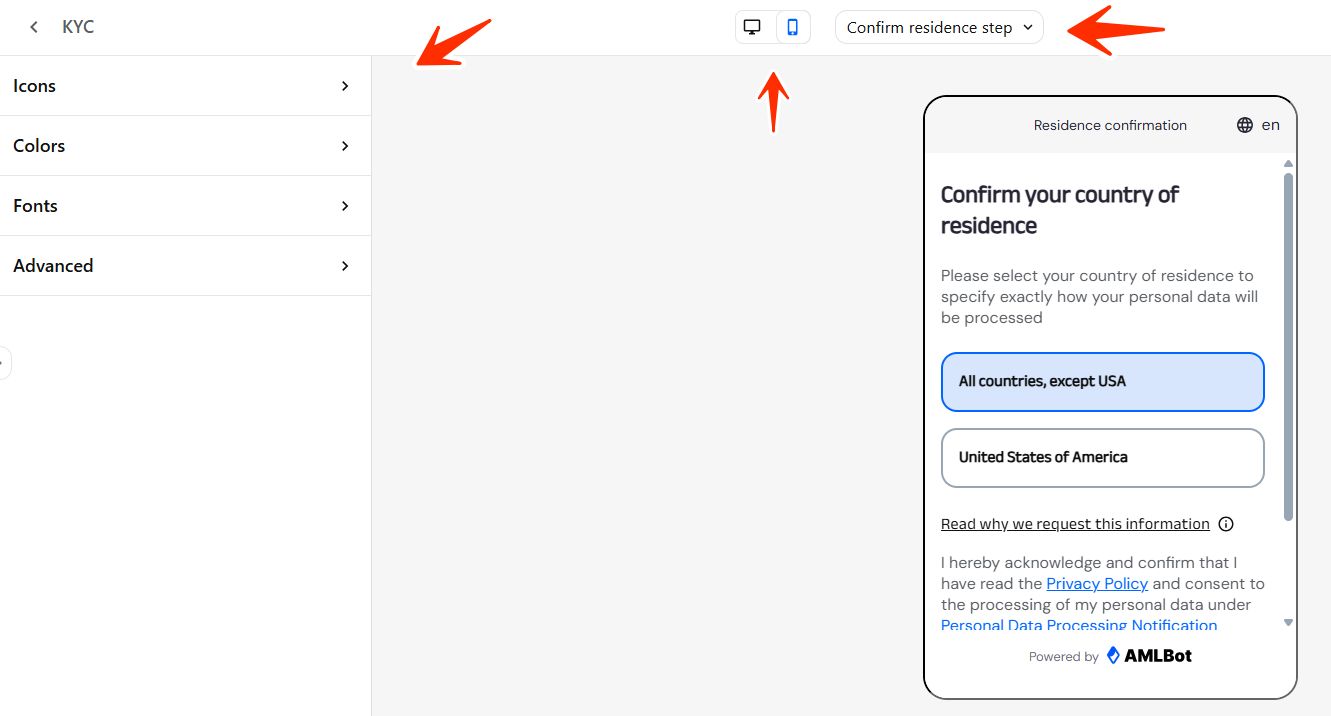Open the 'Confirm residence step' dropdown
1331x716 pixels.
click(939, 27)
